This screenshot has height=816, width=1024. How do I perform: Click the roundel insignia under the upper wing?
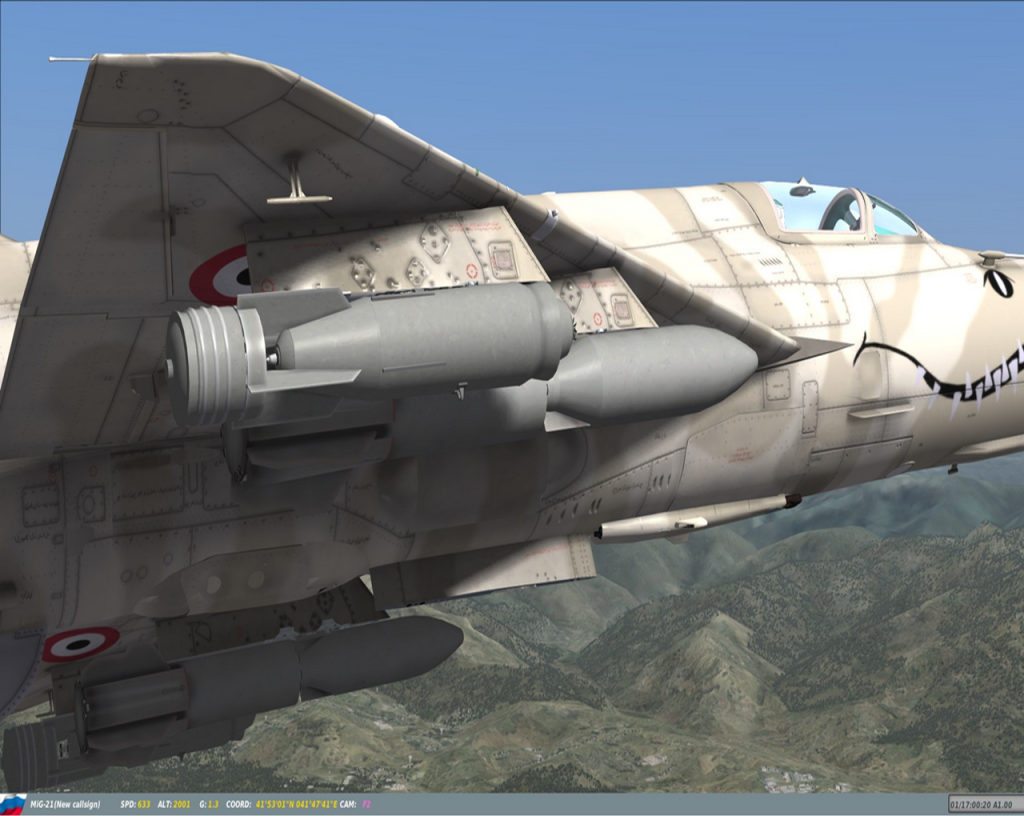coord(220,276)
